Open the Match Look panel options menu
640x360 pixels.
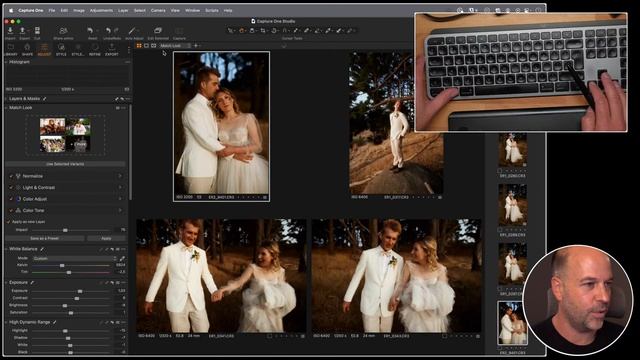point(124,108)
